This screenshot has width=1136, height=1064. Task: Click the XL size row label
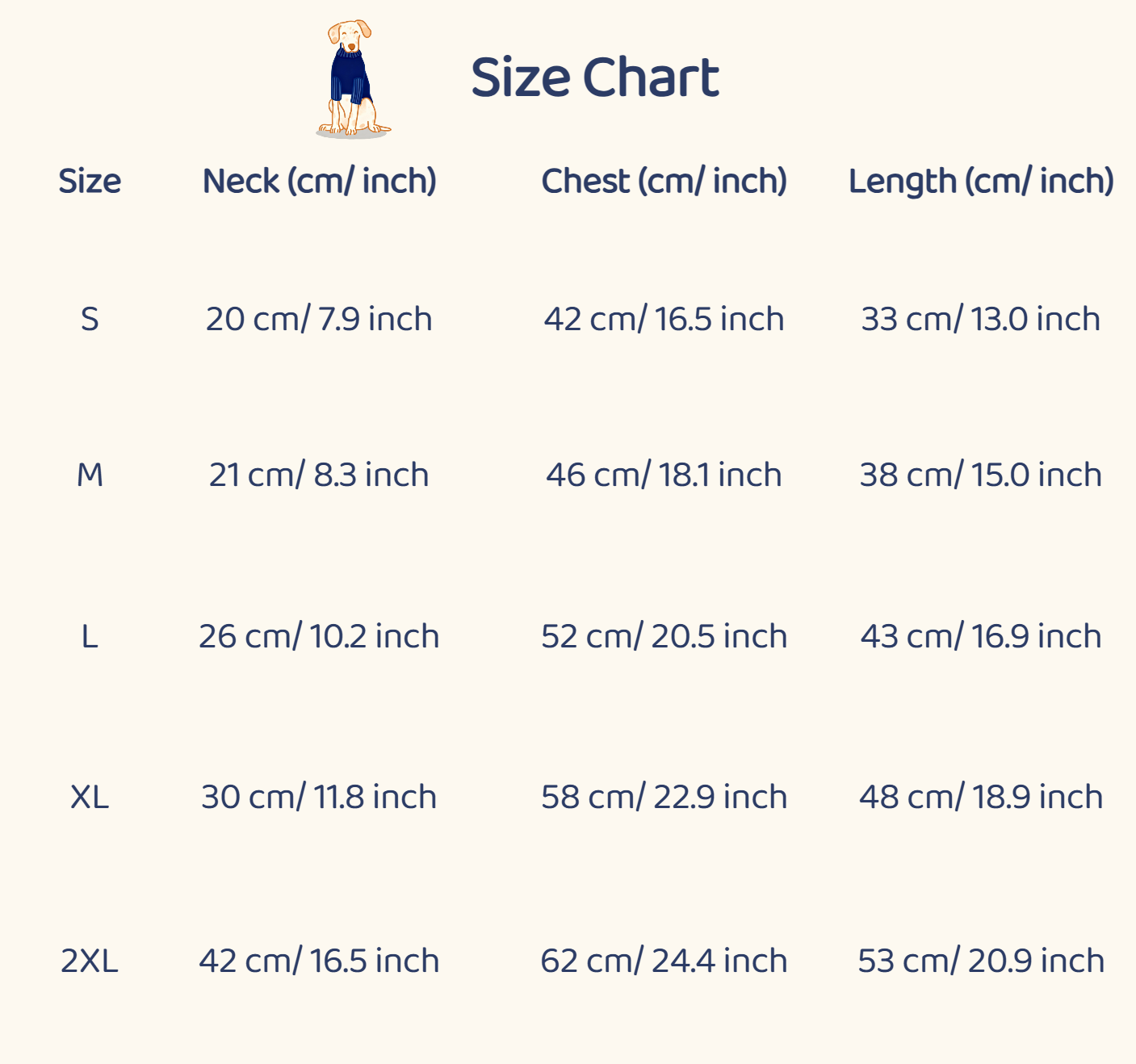(90, 797)
